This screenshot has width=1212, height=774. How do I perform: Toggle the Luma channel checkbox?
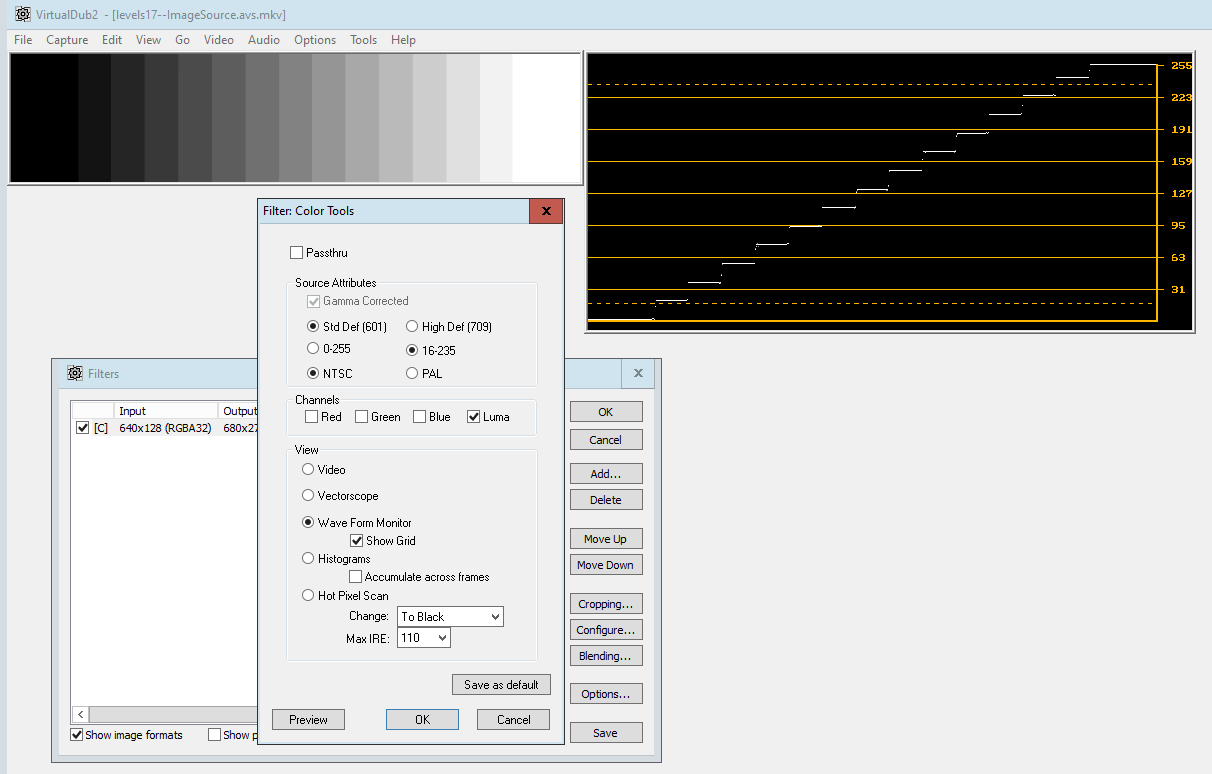(473, 417)
